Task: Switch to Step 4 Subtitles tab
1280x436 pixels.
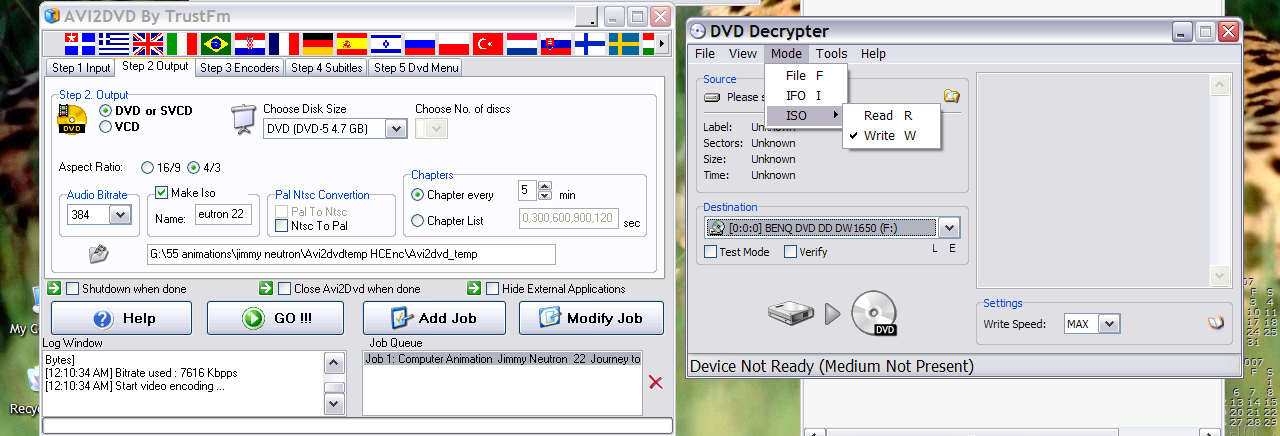Action: pos(327,68)
